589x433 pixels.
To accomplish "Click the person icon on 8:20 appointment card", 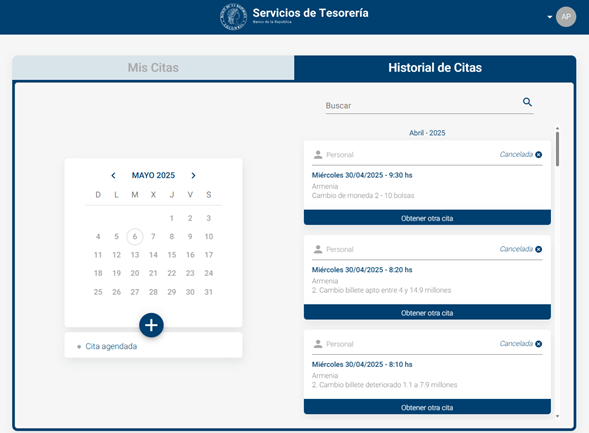I will (318, 249).
